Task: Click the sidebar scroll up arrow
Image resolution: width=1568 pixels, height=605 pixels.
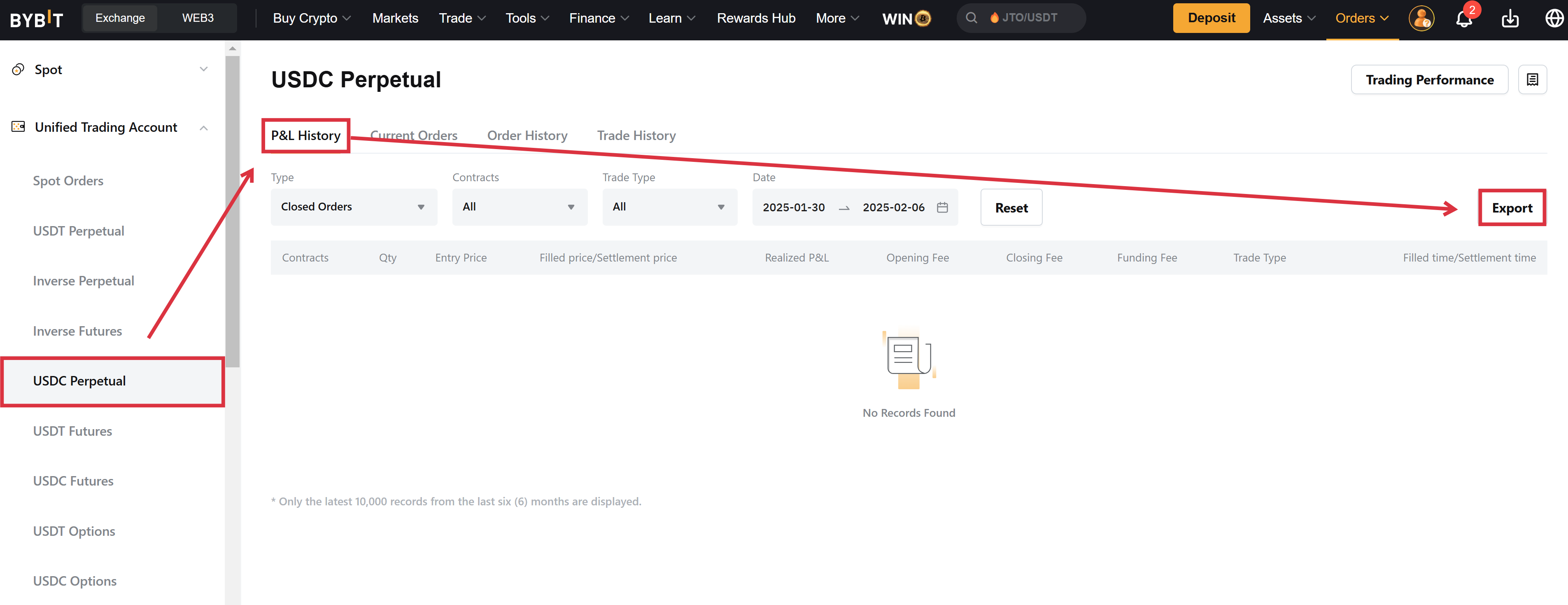Action: click(x=233, y=48)
